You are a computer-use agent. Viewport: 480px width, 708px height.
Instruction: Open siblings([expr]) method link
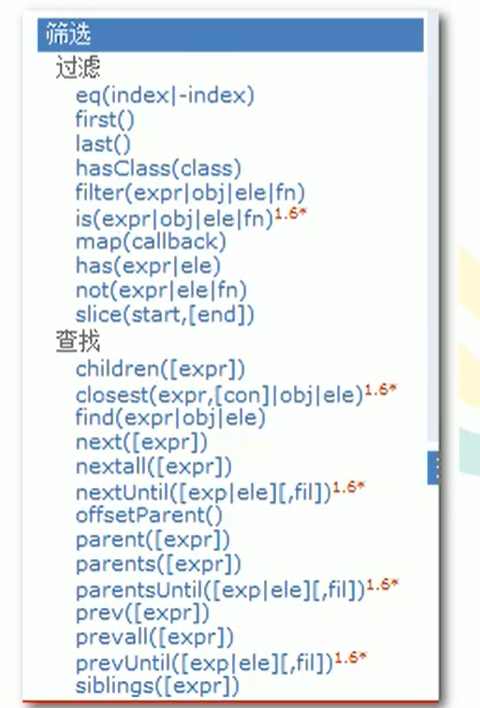click(x=157, y=686)
